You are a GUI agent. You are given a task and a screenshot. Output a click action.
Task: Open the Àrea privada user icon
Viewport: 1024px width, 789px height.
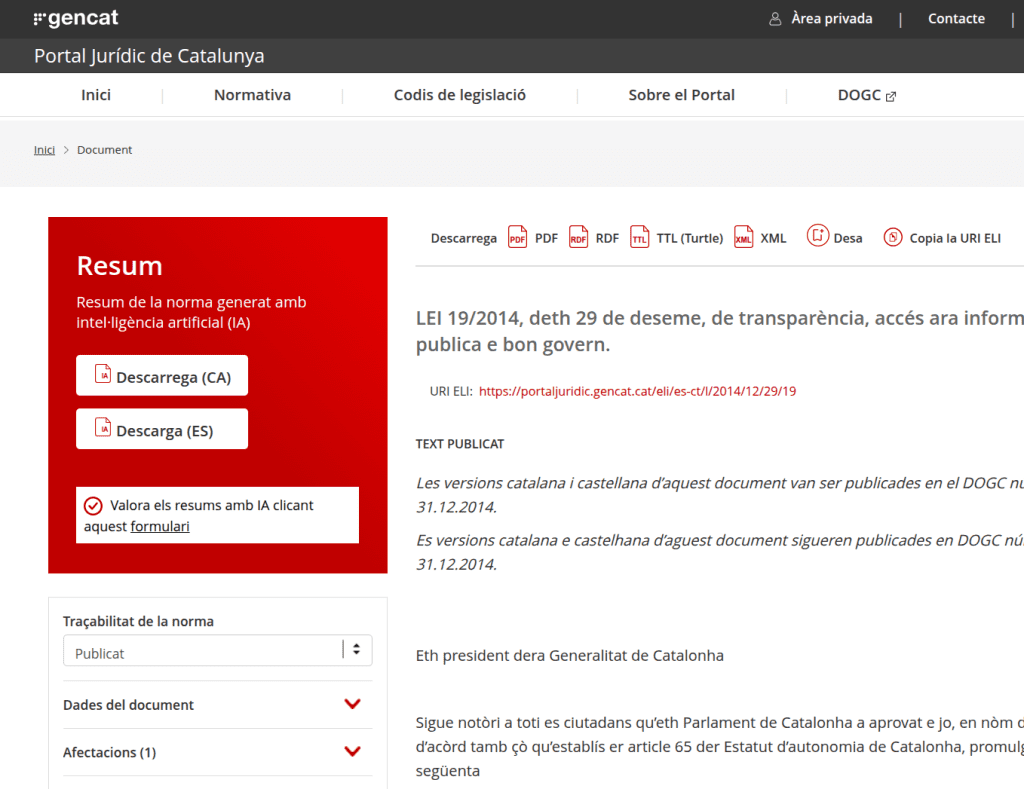click(x=775, y=19)
